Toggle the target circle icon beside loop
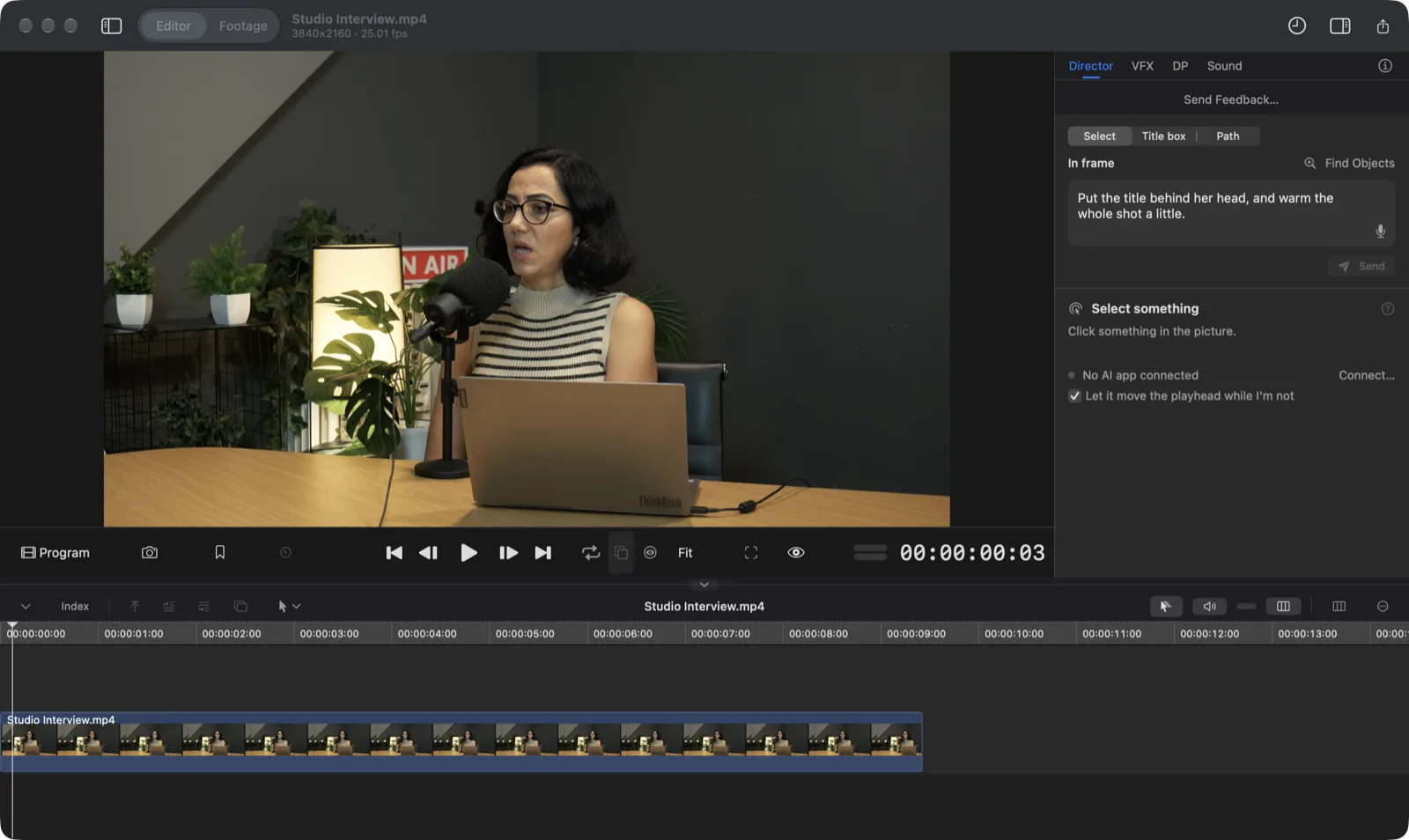This screenshot has width=1409, height=840. (x=650, y=553)
